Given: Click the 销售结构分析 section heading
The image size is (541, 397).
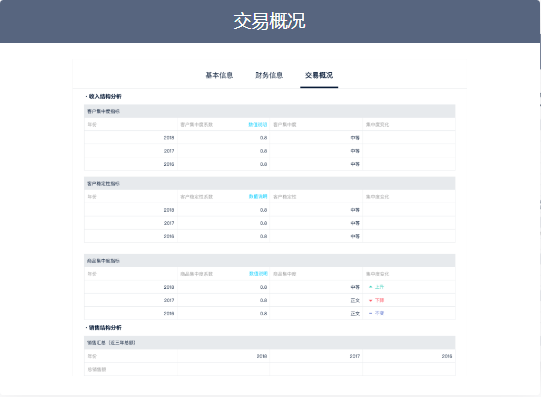Looking at the screenshot, I should (x=104, y=327).
